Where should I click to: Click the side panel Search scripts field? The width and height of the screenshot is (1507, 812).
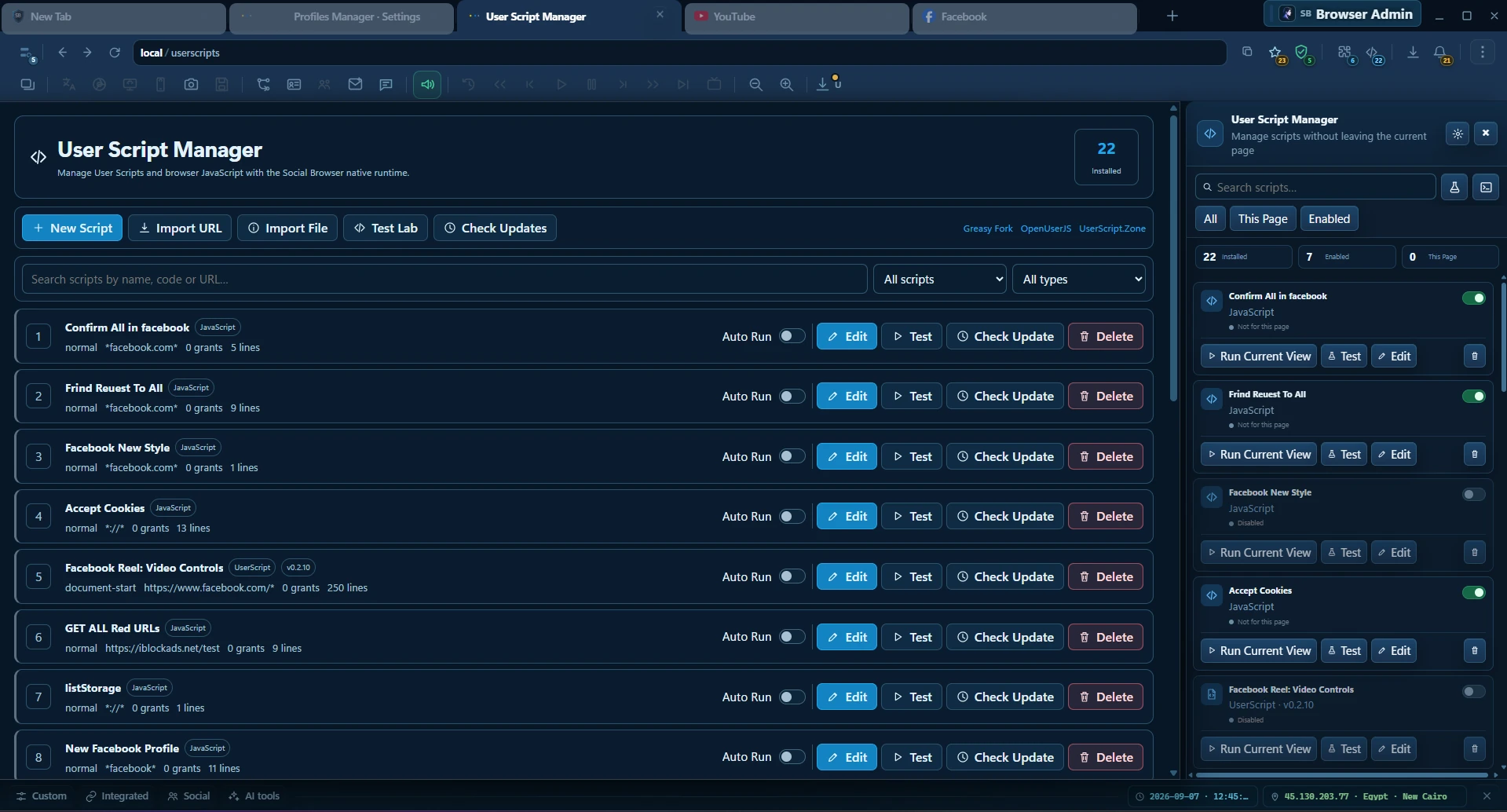coord(1315,187)
